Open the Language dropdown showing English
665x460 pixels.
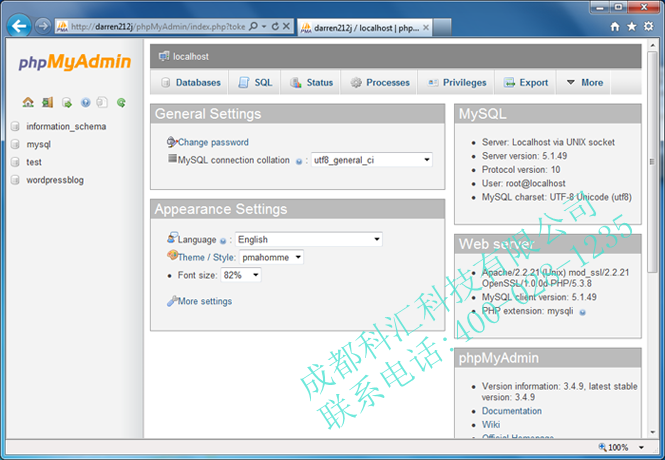(x=309, y=239)
